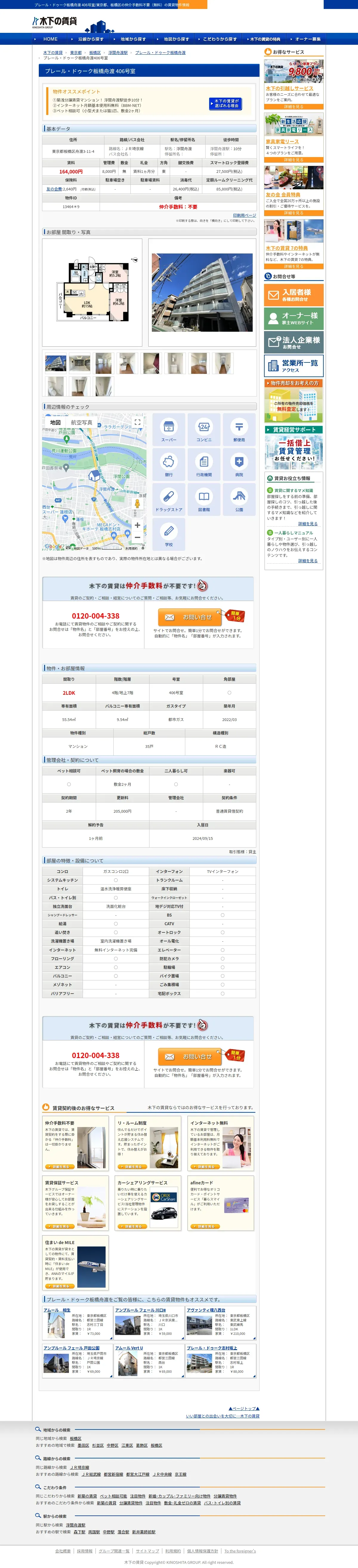
Task: Click the ＪＲ埼京線 route search link
Action: pos(79,1467)
